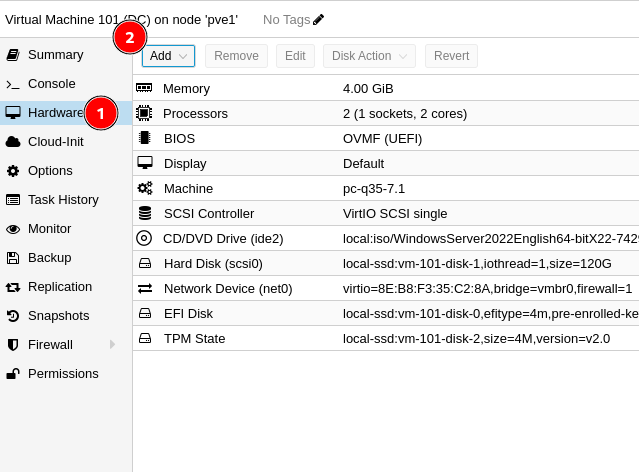Click the Hard Disk (scsi0) drive icon

(x=145, y=263)
